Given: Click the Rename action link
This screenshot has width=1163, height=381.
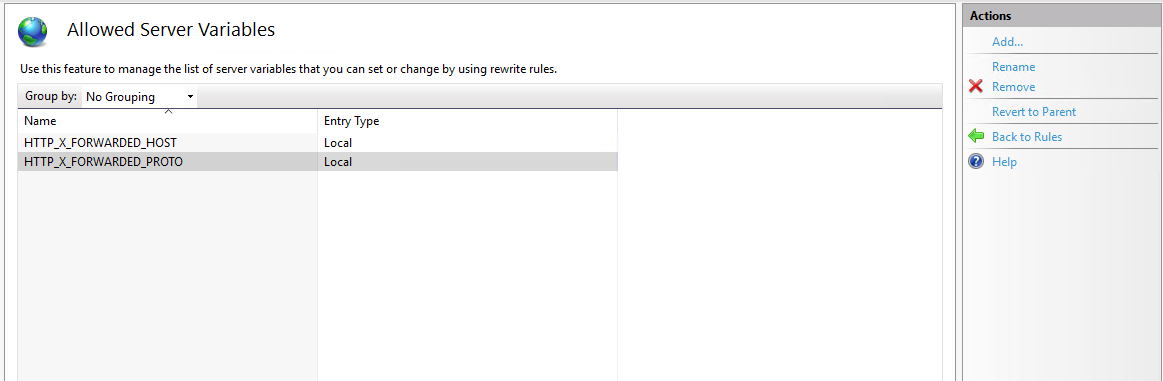Looking at the screenshot, I should [x=1013, y=67].
